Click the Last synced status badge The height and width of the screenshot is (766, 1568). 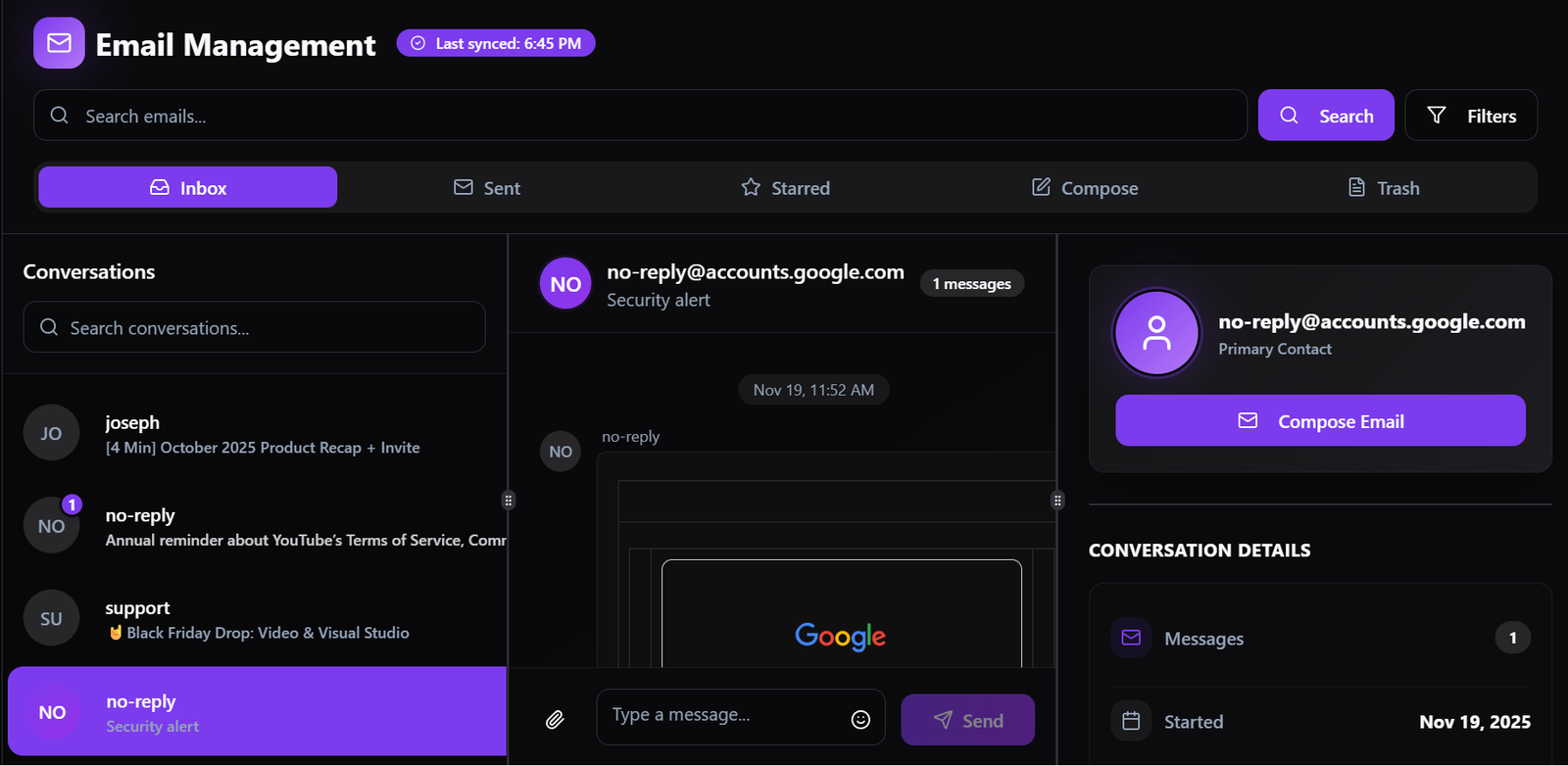tap(496, 43)
